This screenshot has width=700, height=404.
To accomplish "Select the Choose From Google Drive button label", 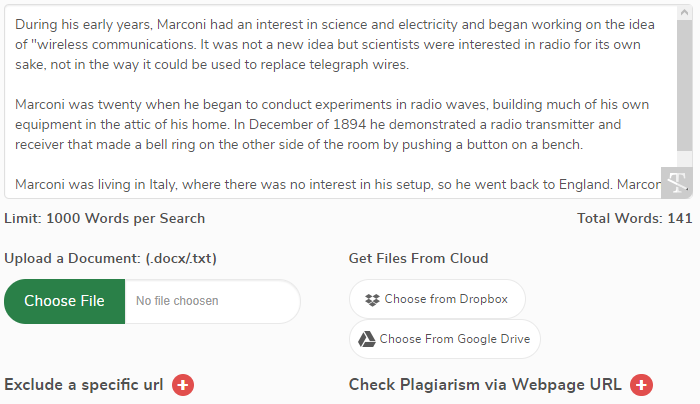I will [455, 339].
